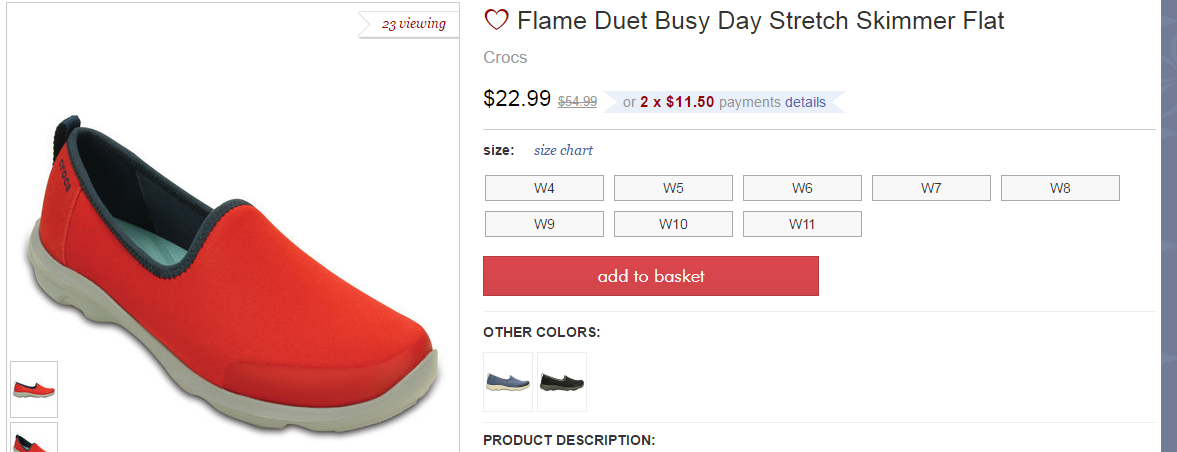Screen dimensions: 1177x452
Task: Select the W7 size button
Action: click(931, 188)
